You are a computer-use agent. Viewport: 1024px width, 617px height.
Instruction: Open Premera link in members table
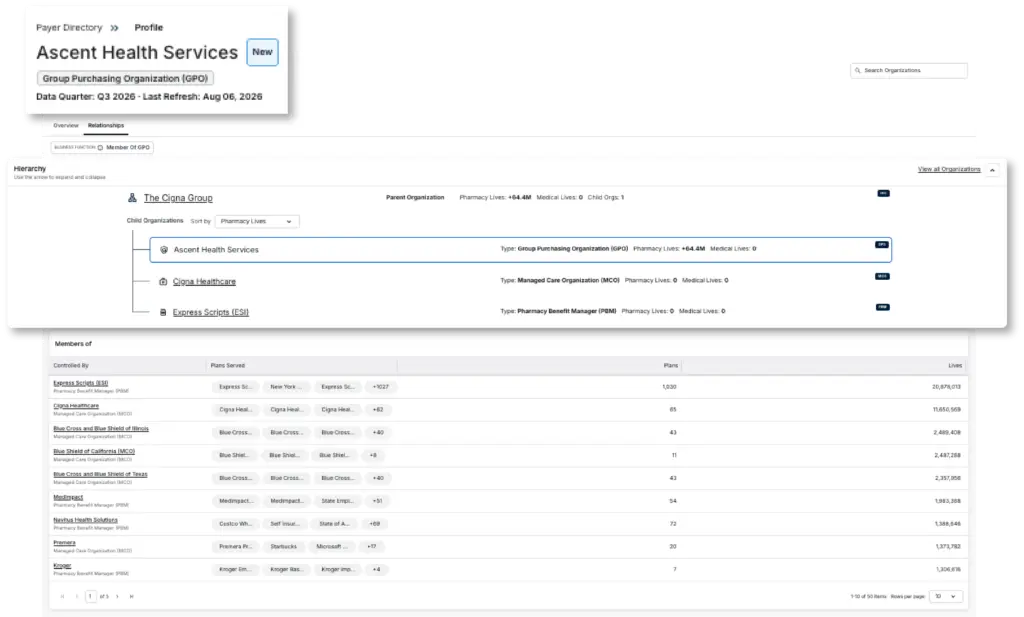[x=64, y=543]
